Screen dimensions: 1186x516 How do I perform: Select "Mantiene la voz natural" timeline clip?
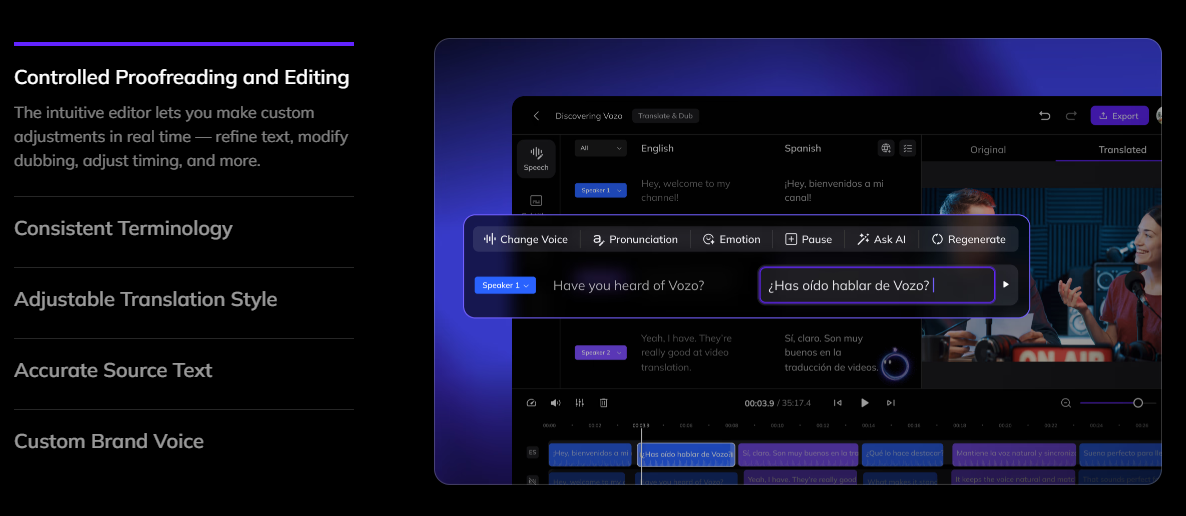point(1014,454)
